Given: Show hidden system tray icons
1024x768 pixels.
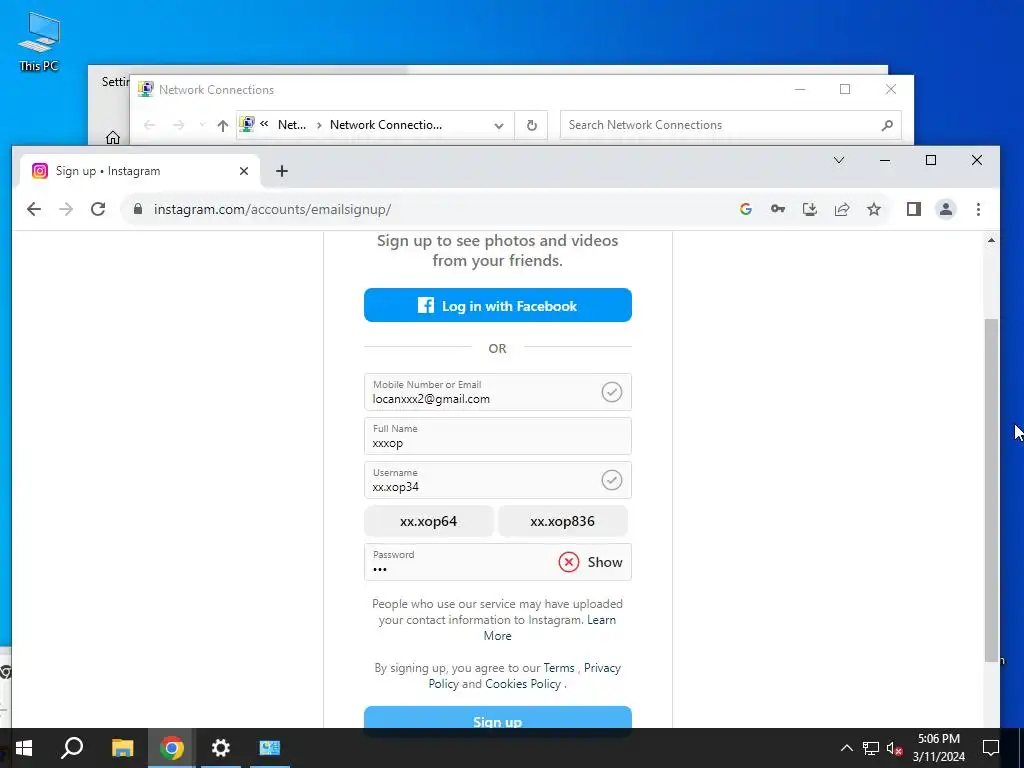Looking at the screenshot, I should (x=846, y=748).
